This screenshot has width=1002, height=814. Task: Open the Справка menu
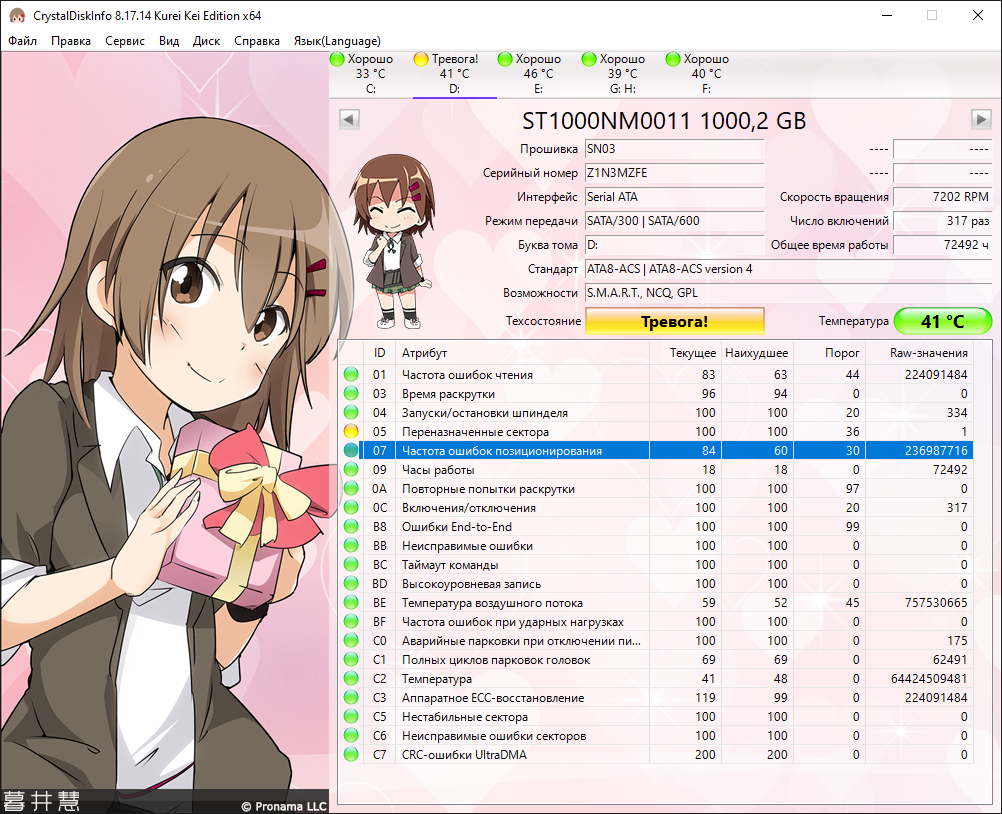point(257,41)
